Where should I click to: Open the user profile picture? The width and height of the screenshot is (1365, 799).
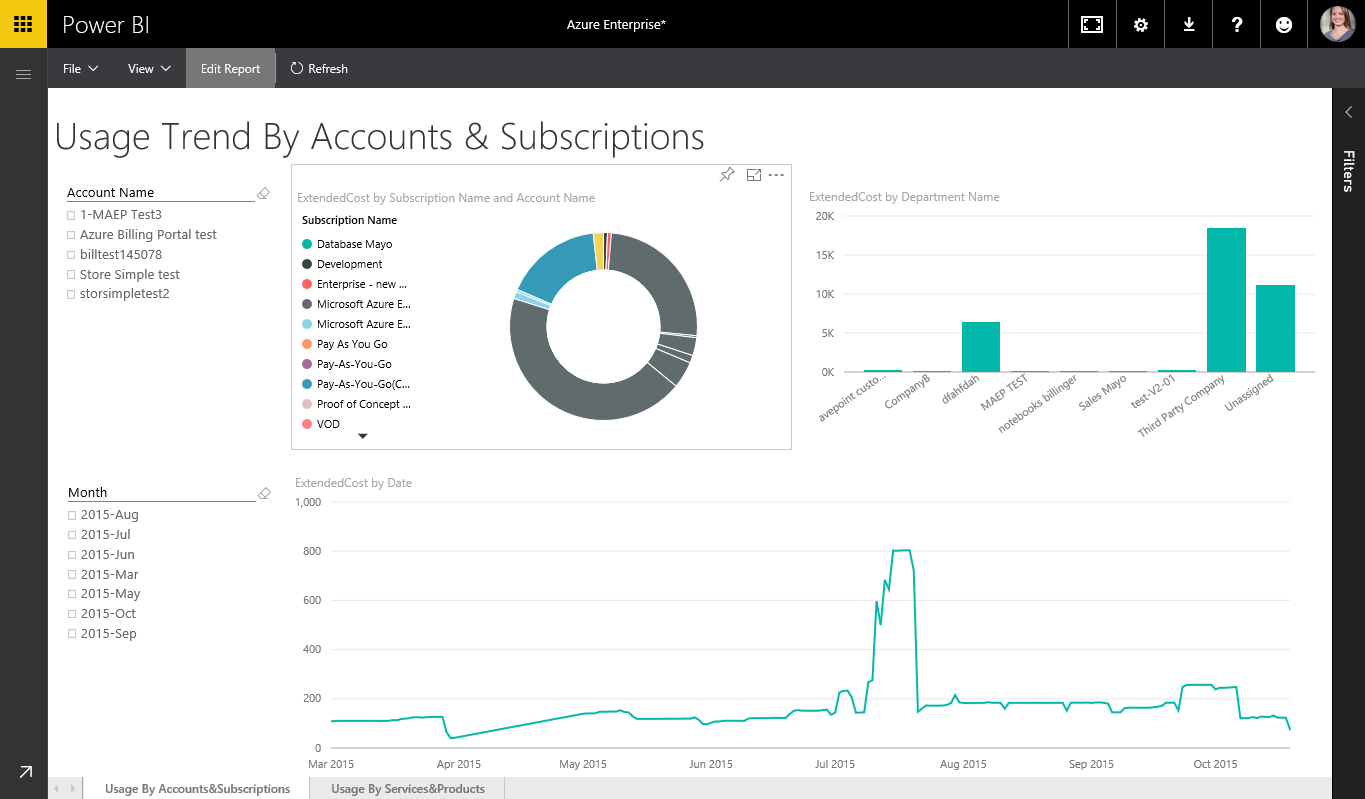point(1337,24)
